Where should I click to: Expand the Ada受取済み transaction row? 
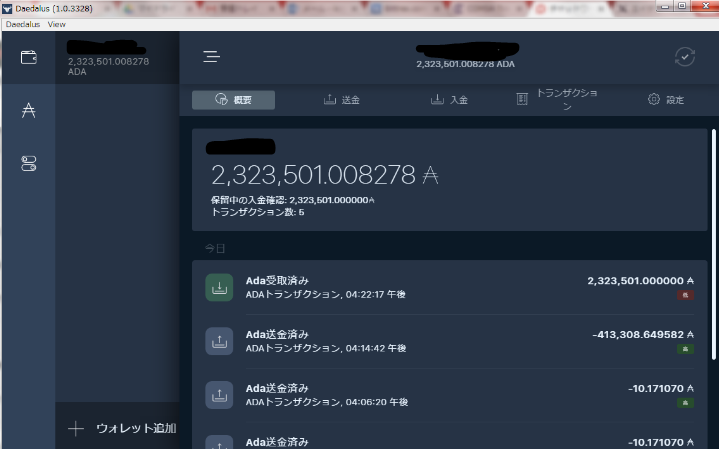click(449, 288)
